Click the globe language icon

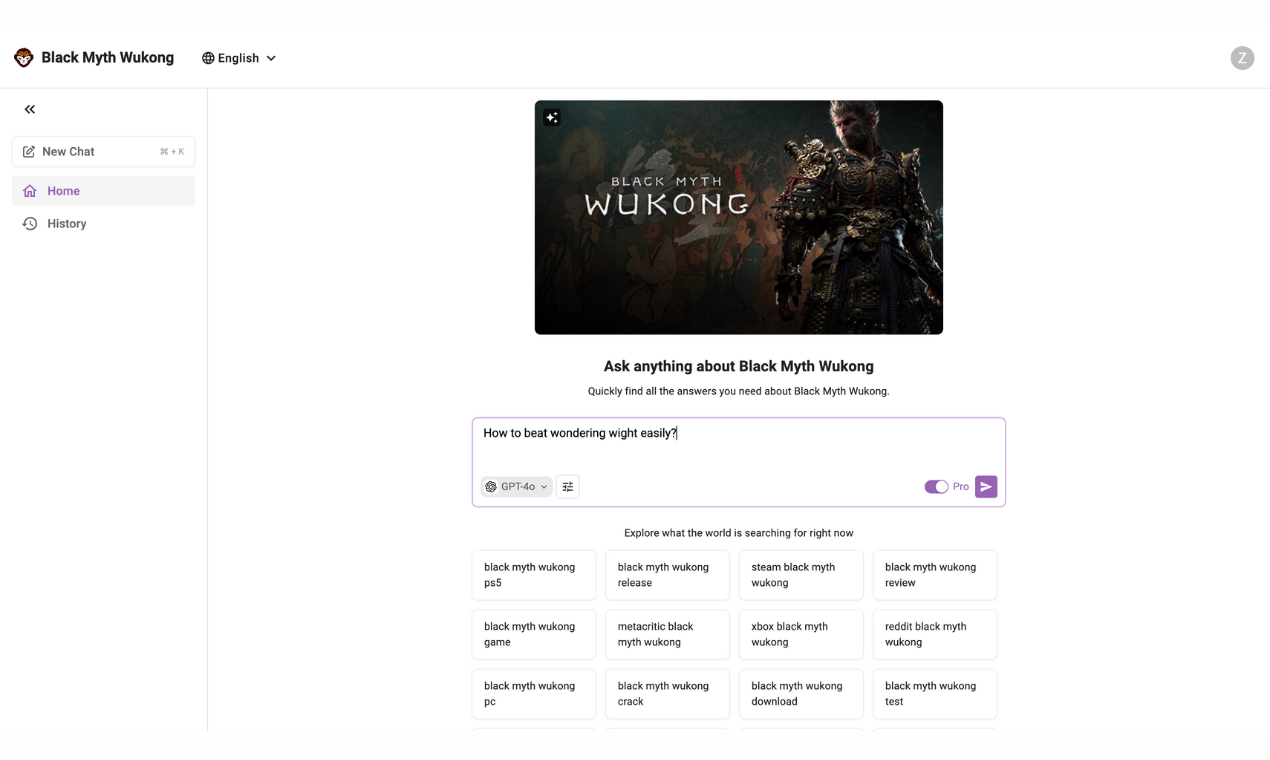(x=208, y=58)
